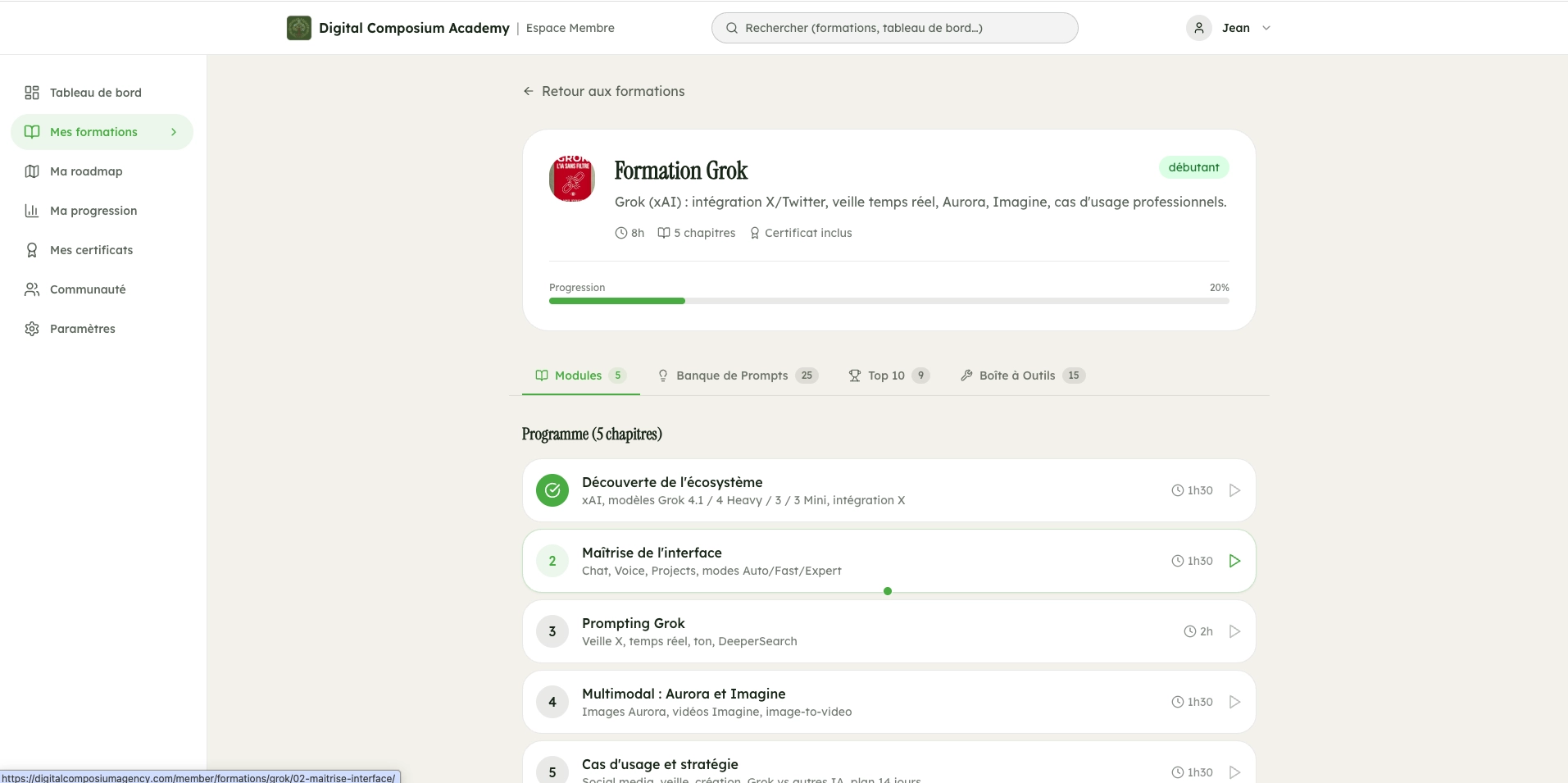The image size is (1568, 783).
Task: Click the Formation Grok course thumbnail logo
Action: point(570,179)
